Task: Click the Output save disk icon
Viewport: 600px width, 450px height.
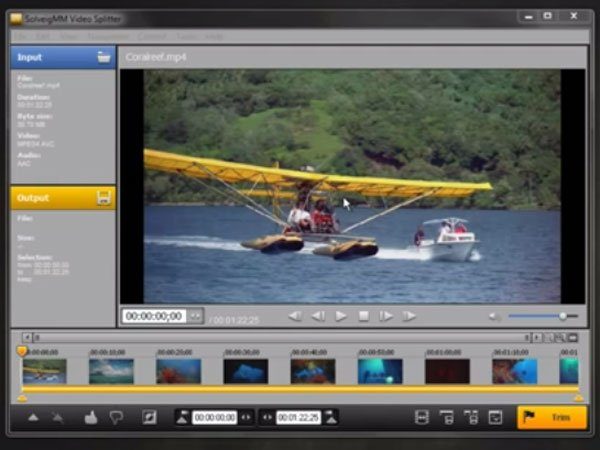Action: (x=103, y=198)
